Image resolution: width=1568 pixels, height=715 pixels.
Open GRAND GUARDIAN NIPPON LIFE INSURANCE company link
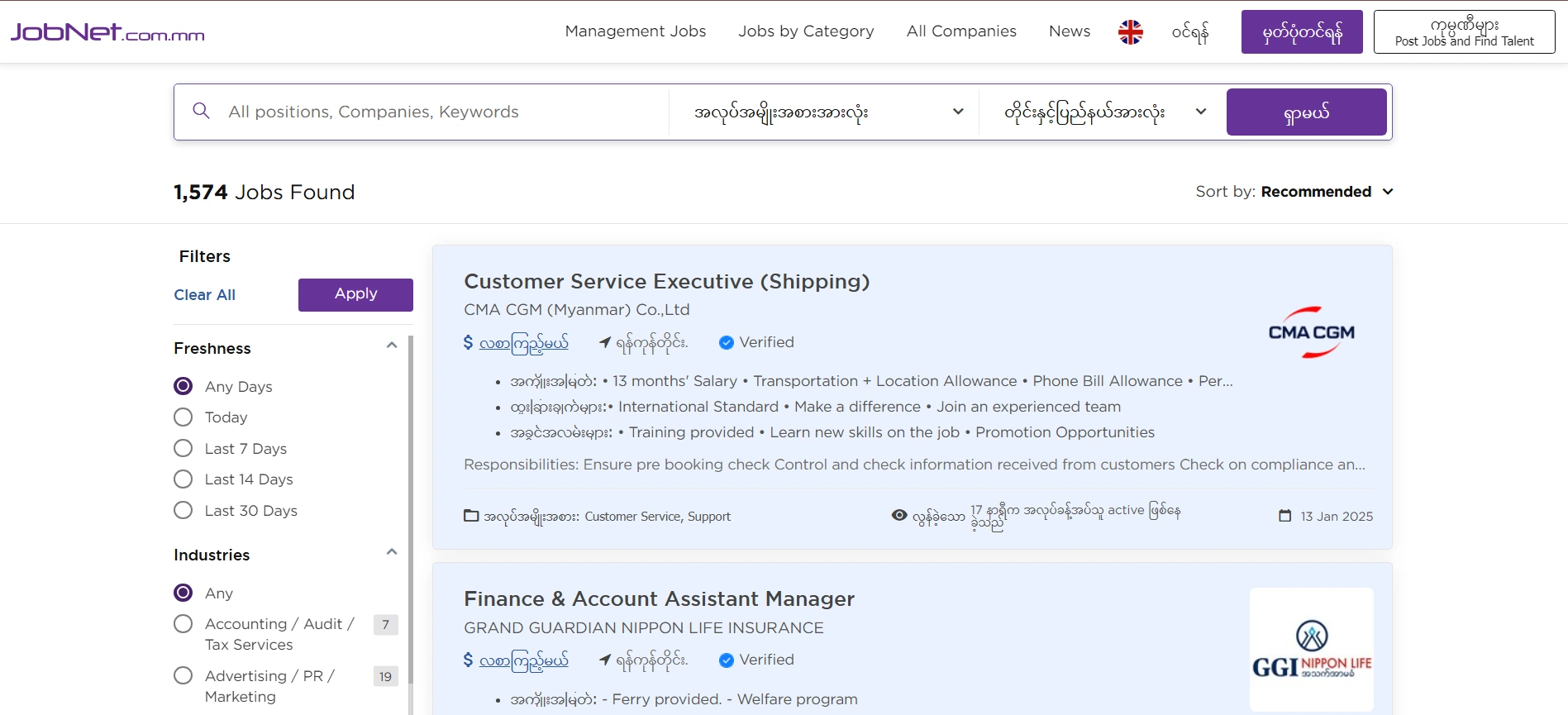coord(644,628)
